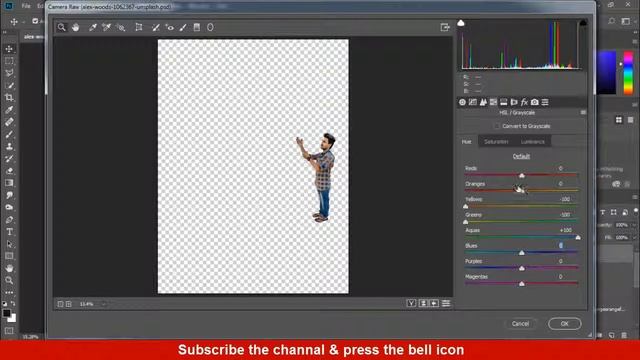This screenshot has height=360, width=640.
Task: Switch to the Hue tab
Action: coord(467,142)
